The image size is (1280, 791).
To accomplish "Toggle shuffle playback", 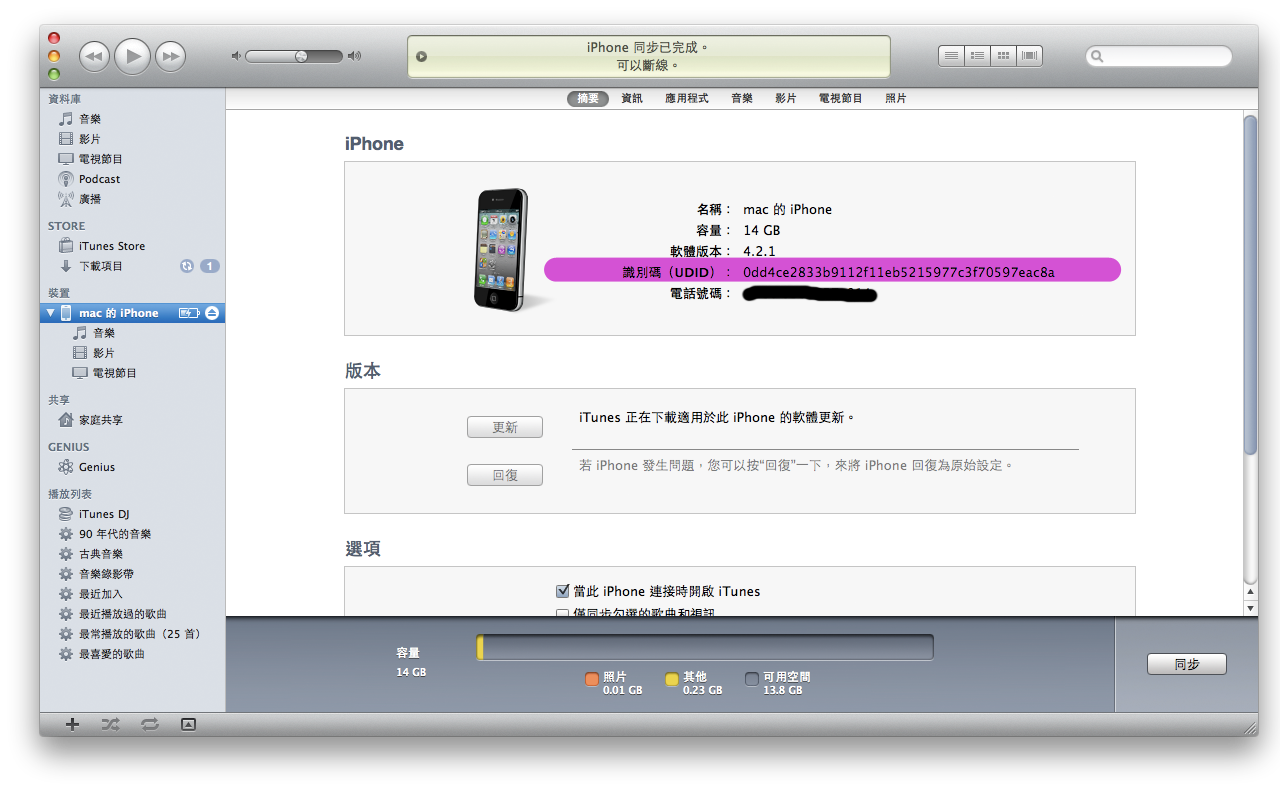I will pyautogui.click(x=110, y=724).
